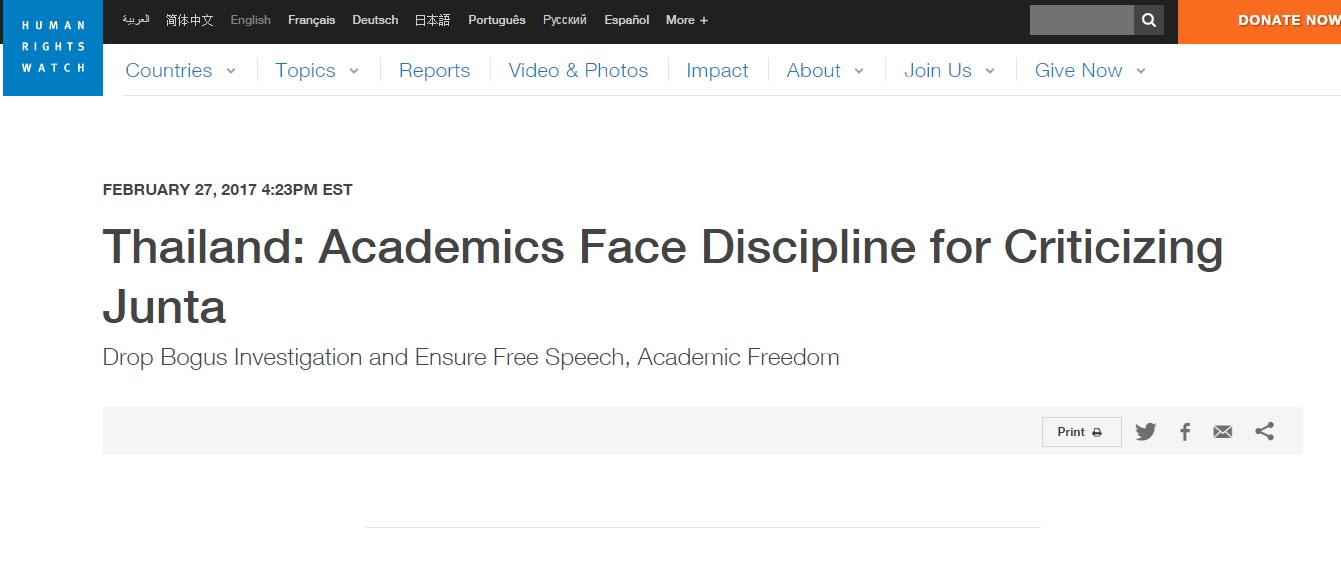Click the Donate Now button
The height and width of the screenshot is (582, 1341).
click(x=1260, y=21)
